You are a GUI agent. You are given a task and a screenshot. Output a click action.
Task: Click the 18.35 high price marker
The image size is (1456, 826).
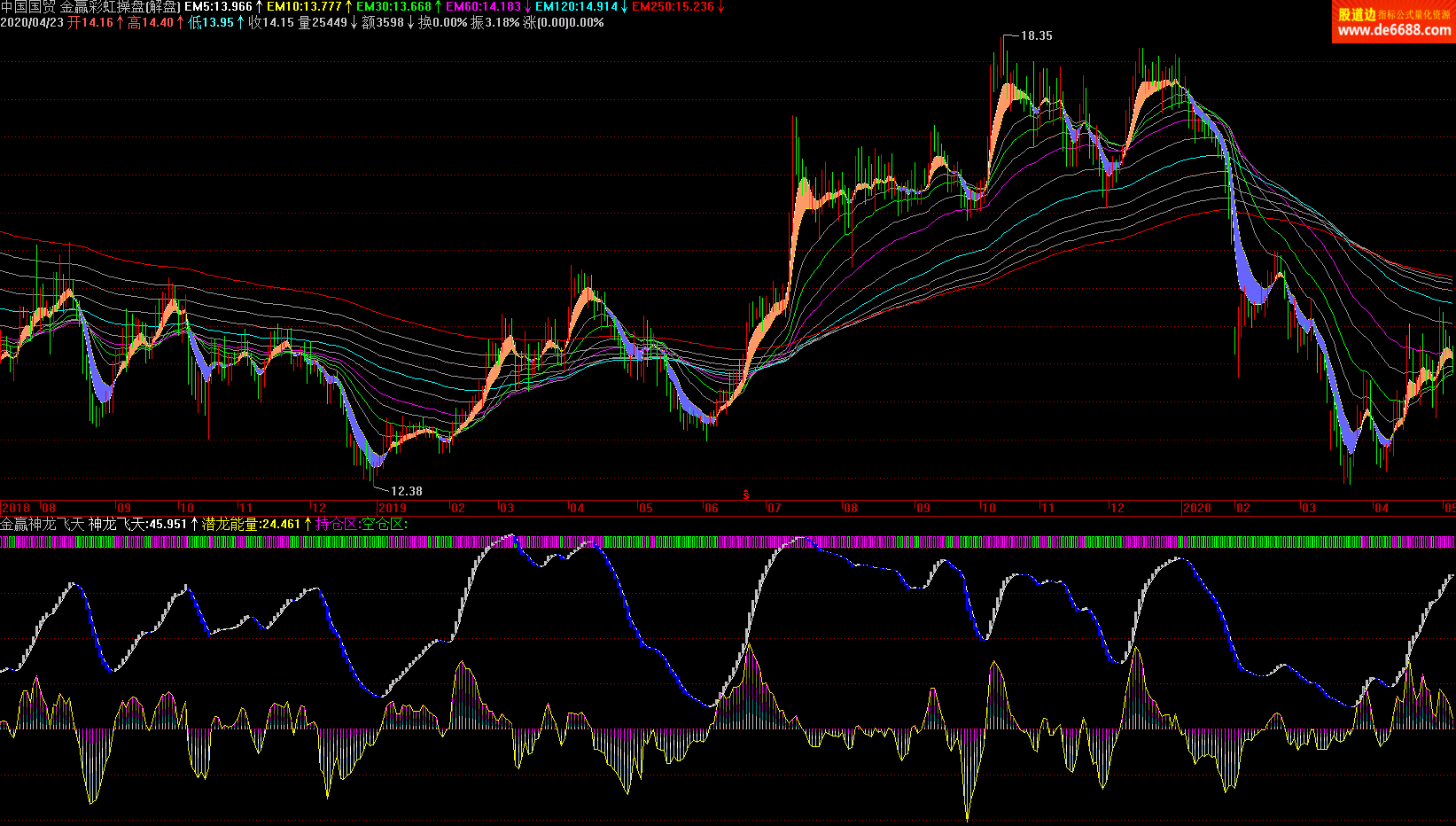[x=1036, y=36]
